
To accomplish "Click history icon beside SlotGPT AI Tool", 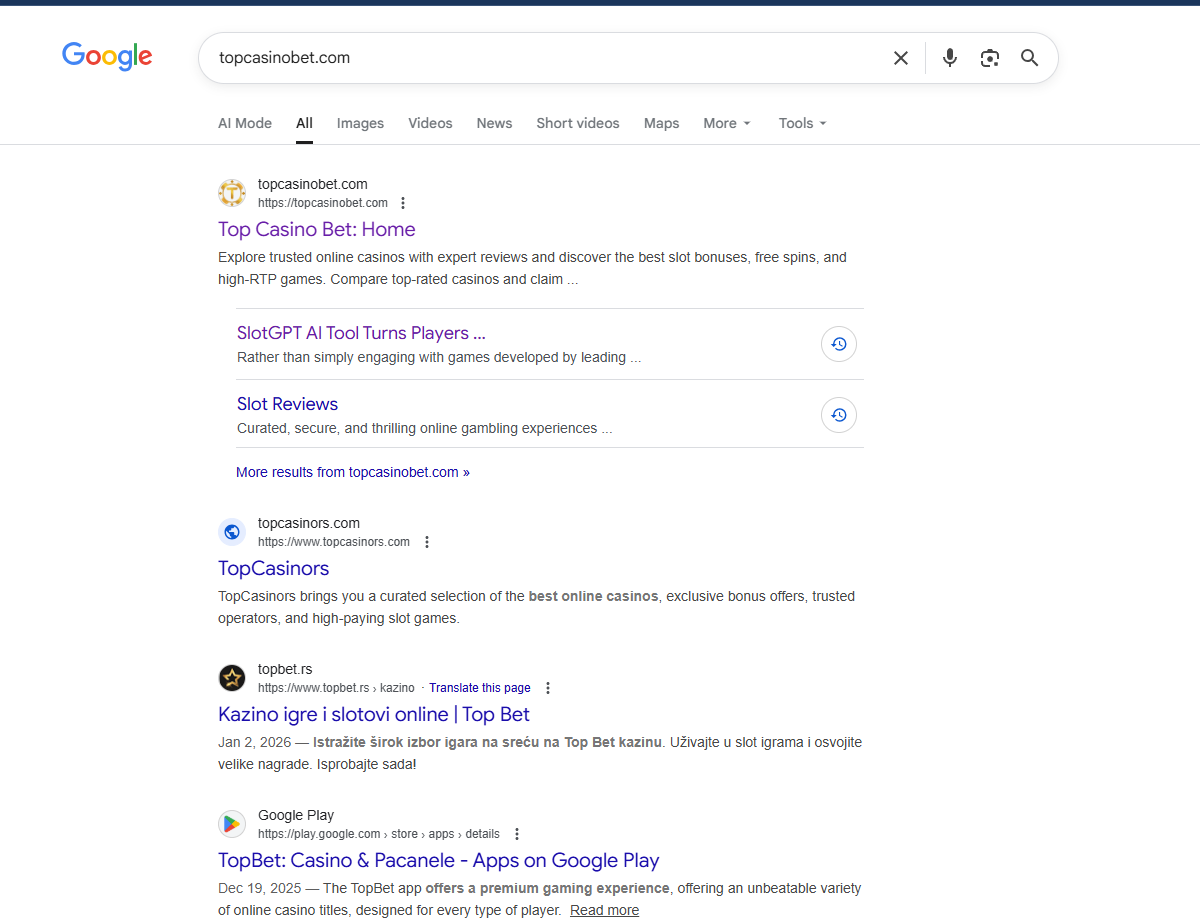I will [x=839, y=344].
